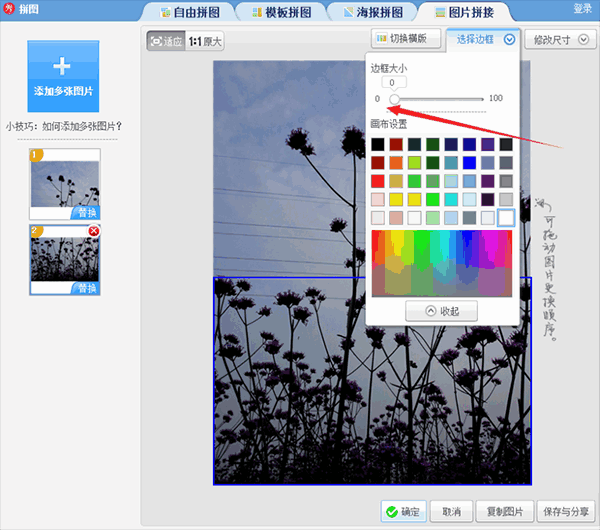The width and height of the screenshot is (600, 530).
Task: Pick the pure blue swatch
Action: 469,163
